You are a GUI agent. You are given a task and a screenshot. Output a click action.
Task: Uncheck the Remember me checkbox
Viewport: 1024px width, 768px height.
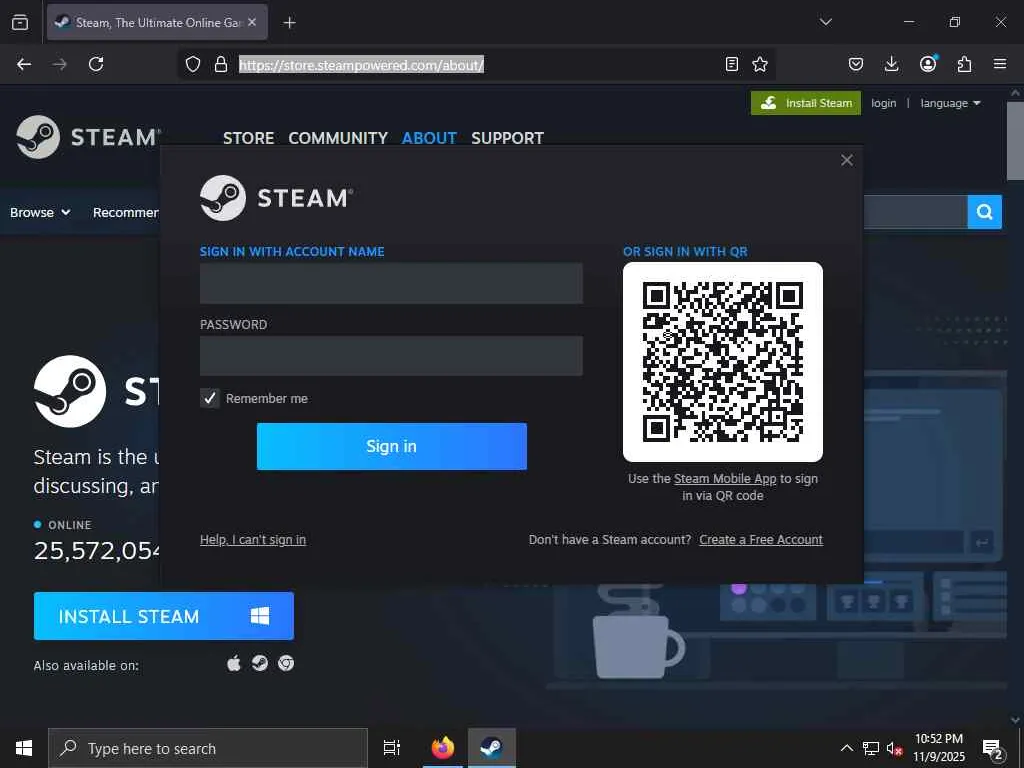[x=210, y=398]
